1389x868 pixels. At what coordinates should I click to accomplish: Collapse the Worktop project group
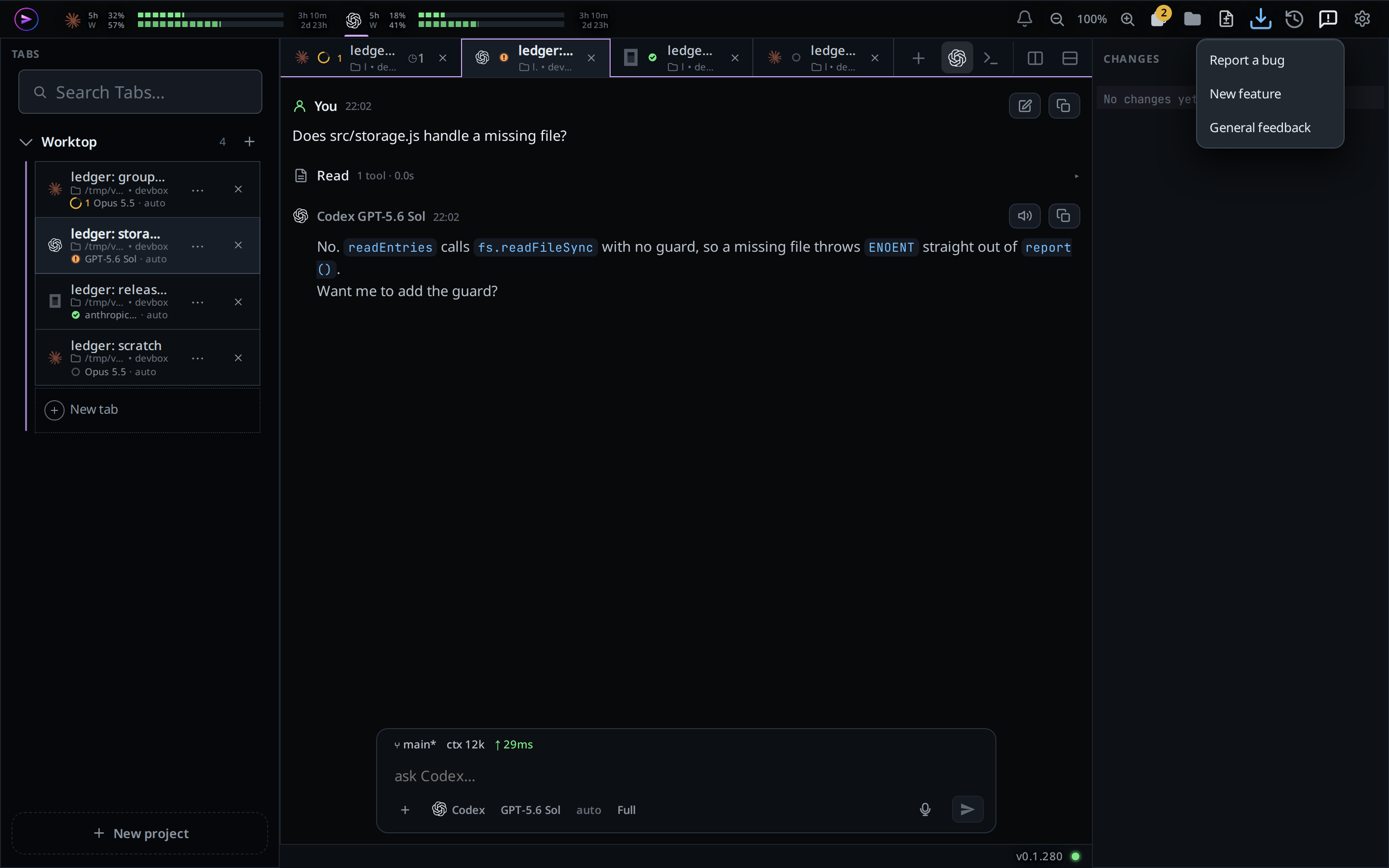(26, 142)
